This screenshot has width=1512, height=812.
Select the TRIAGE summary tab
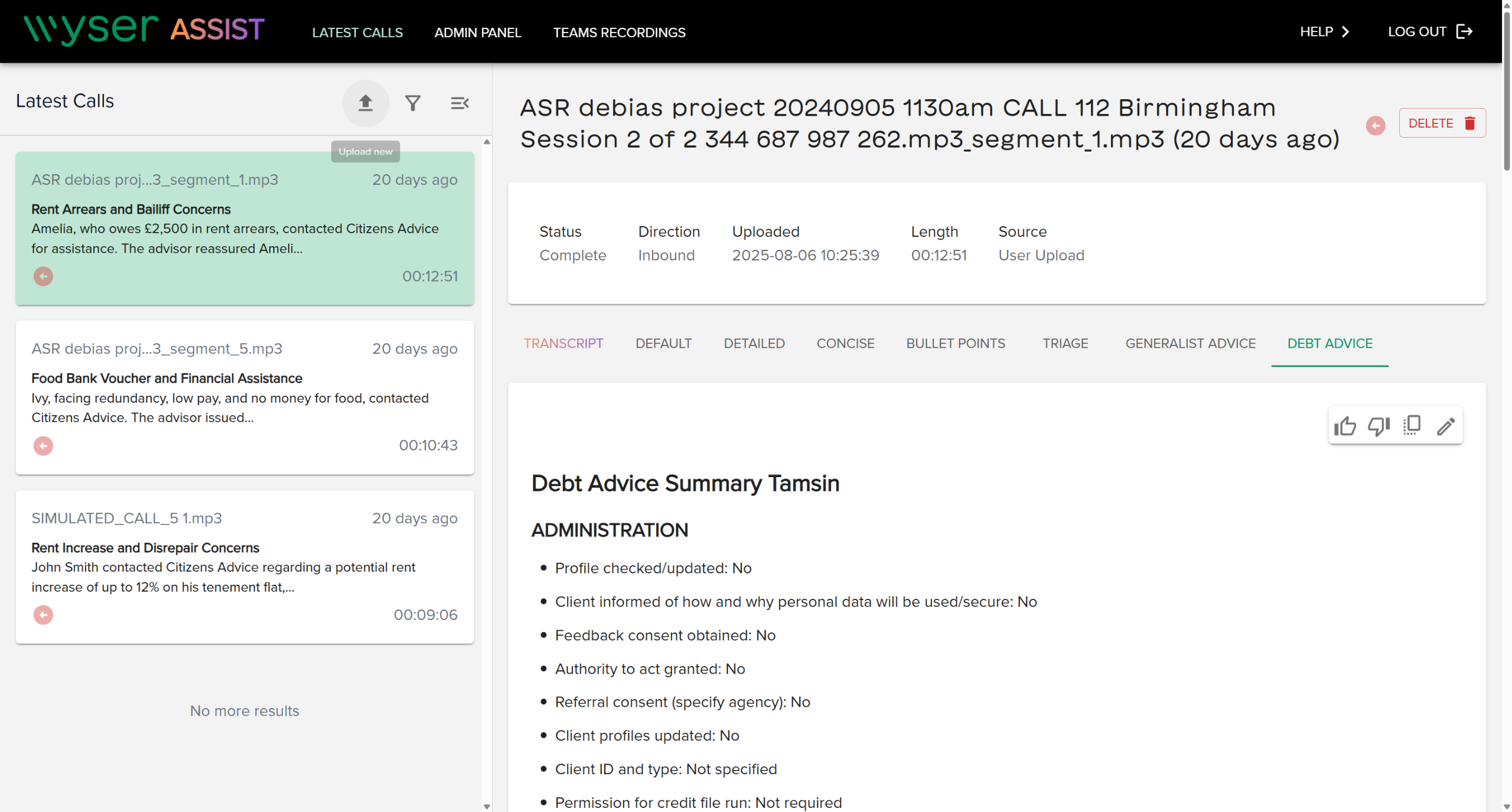1065,343
